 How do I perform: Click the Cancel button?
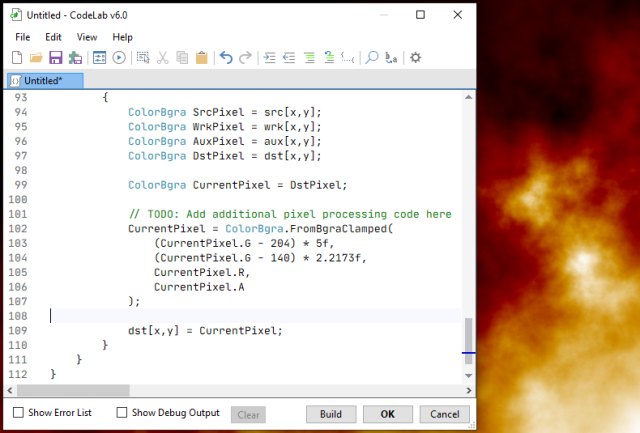444,414
